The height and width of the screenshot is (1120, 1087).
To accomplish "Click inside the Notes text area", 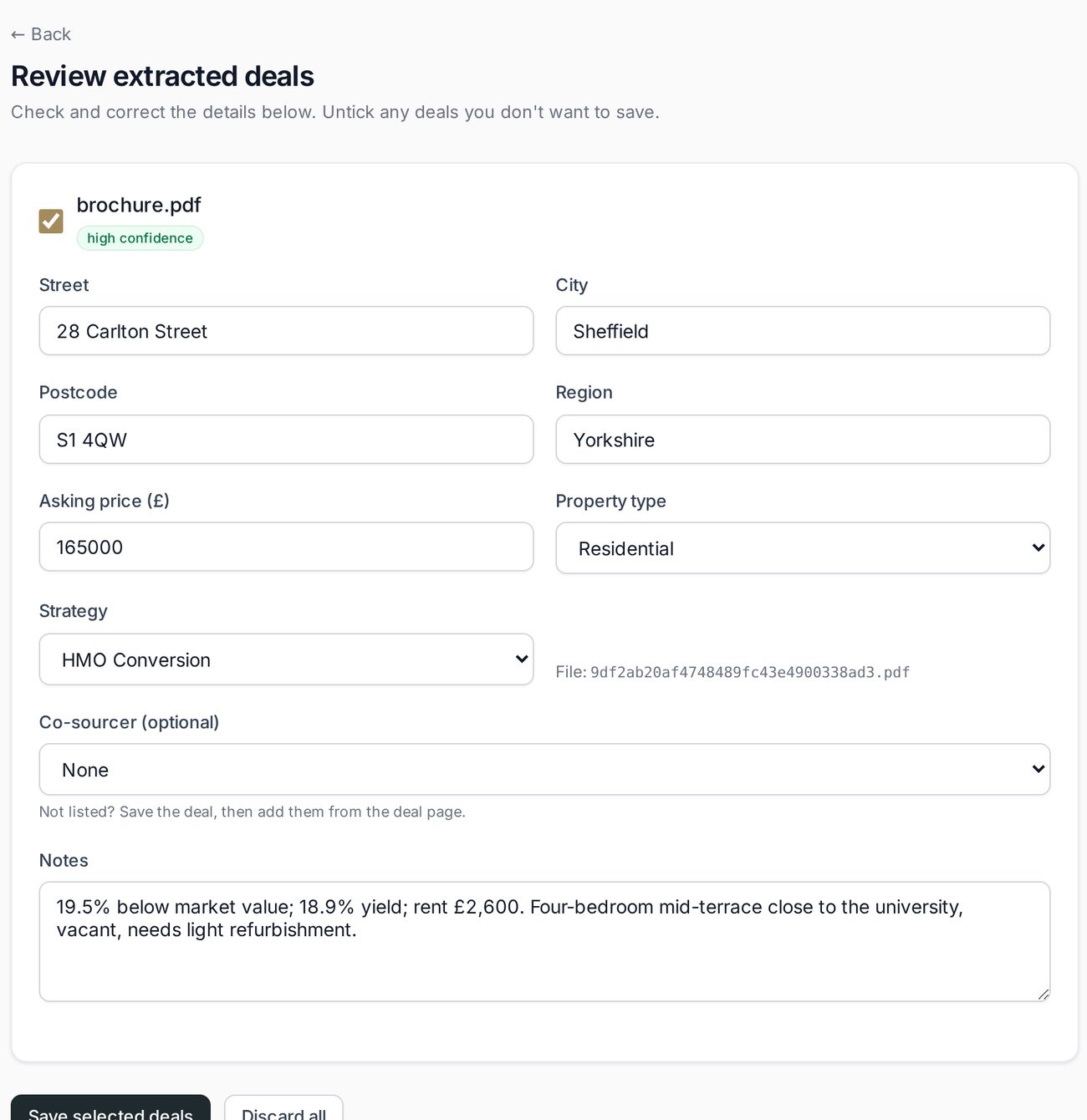I will pyautogui.click(x=544, y=942).
